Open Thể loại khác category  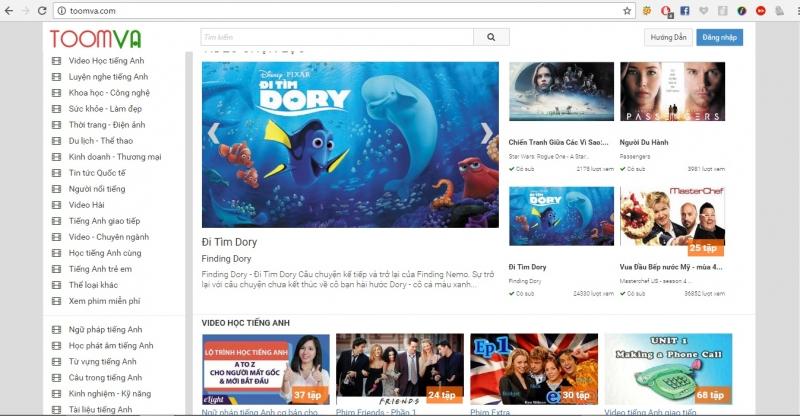pyautogui.click(x=93, y=285)
